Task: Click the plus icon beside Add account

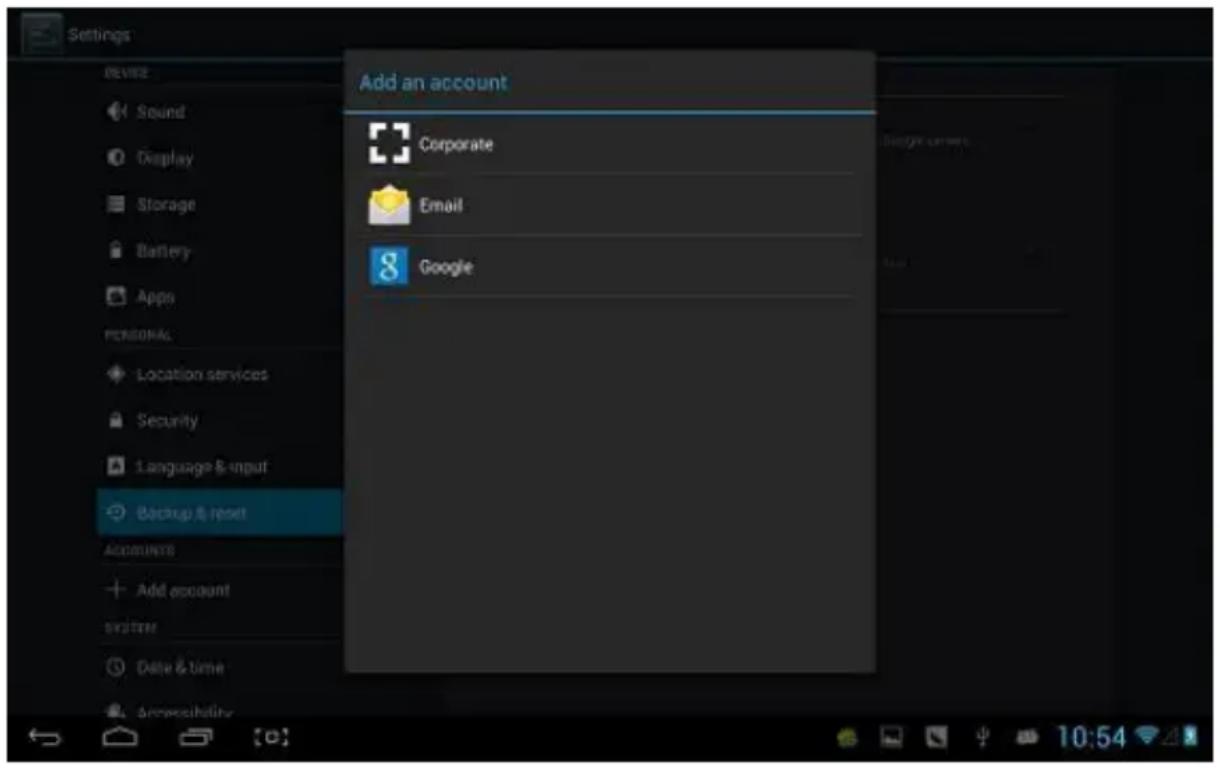Action: (116, 590)
